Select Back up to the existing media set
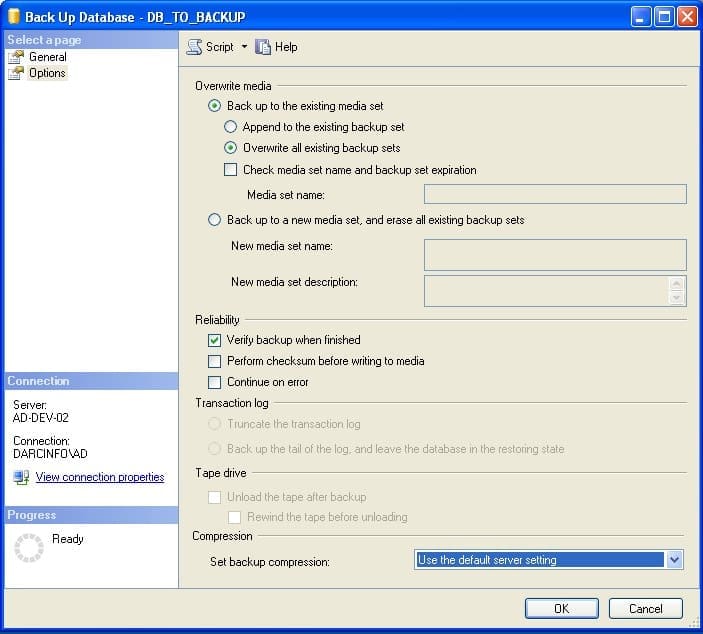The width and height of the screenshot is (703, 634). click(x=214, y=106)
